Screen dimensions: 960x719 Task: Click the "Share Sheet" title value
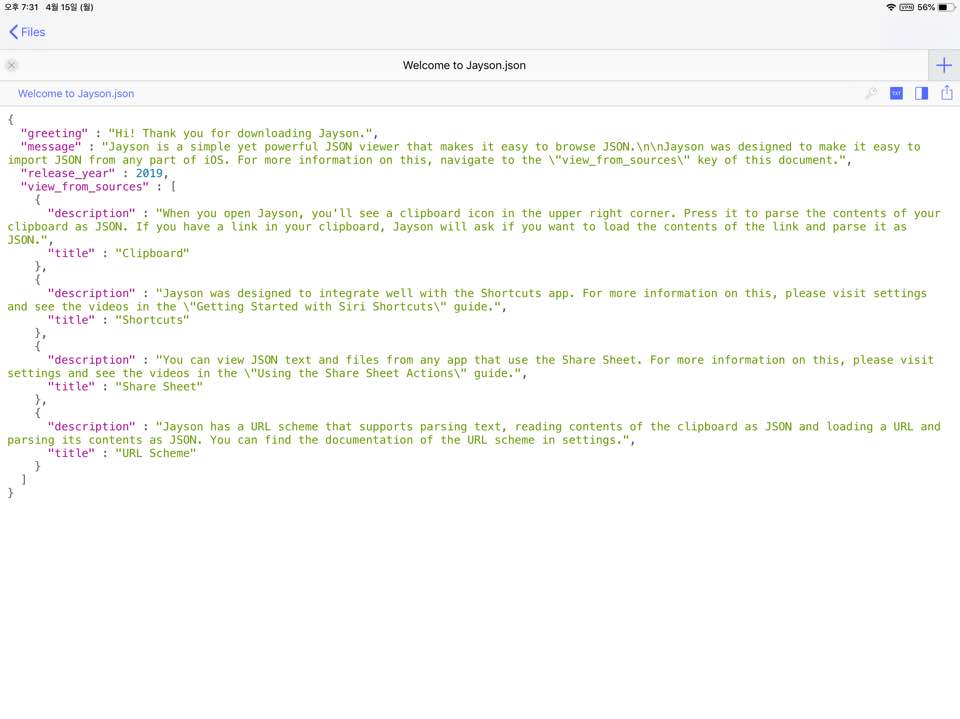pyautogui.click(x=159, y=386)
